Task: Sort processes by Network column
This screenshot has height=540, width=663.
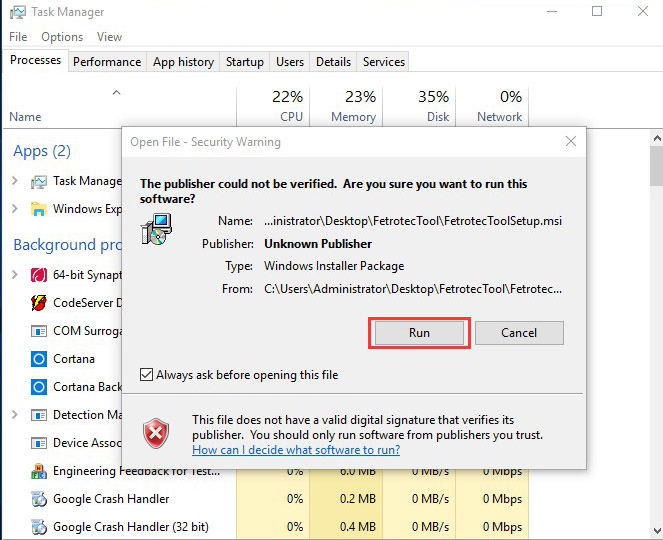Action: 492,106
